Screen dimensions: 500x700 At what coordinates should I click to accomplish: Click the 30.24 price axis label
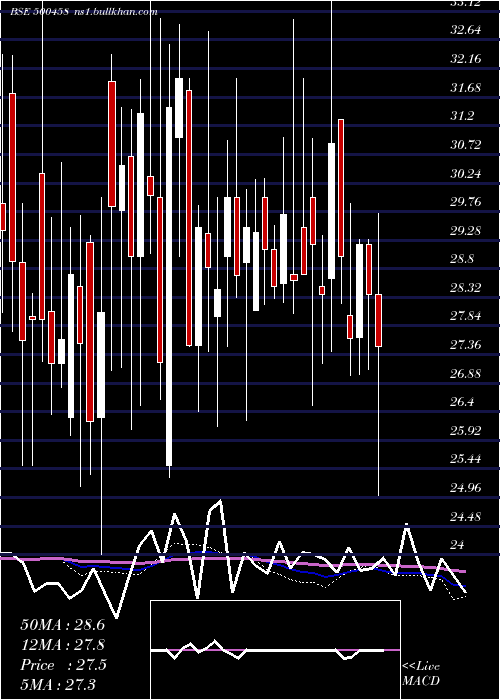point(466,173)
